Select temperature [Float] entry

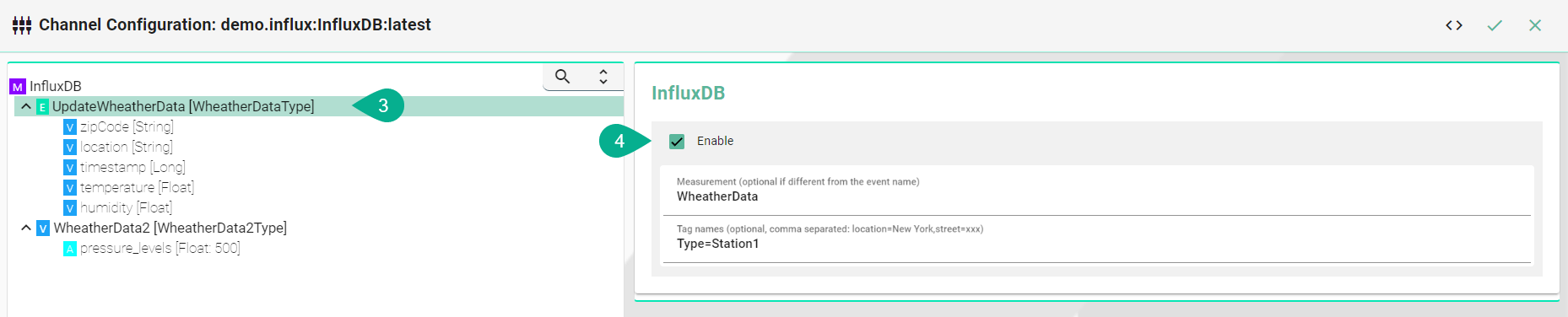click(137, 187)
